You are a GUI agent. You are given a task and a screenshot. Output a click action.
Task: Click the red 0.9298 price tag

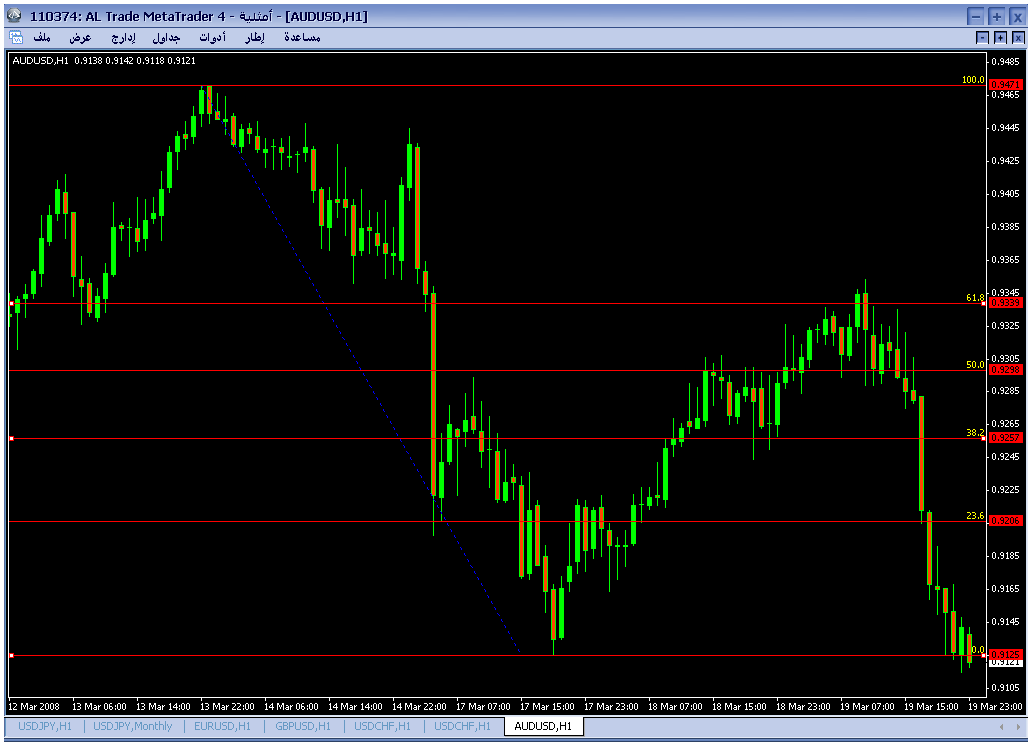click(1006, 369)
